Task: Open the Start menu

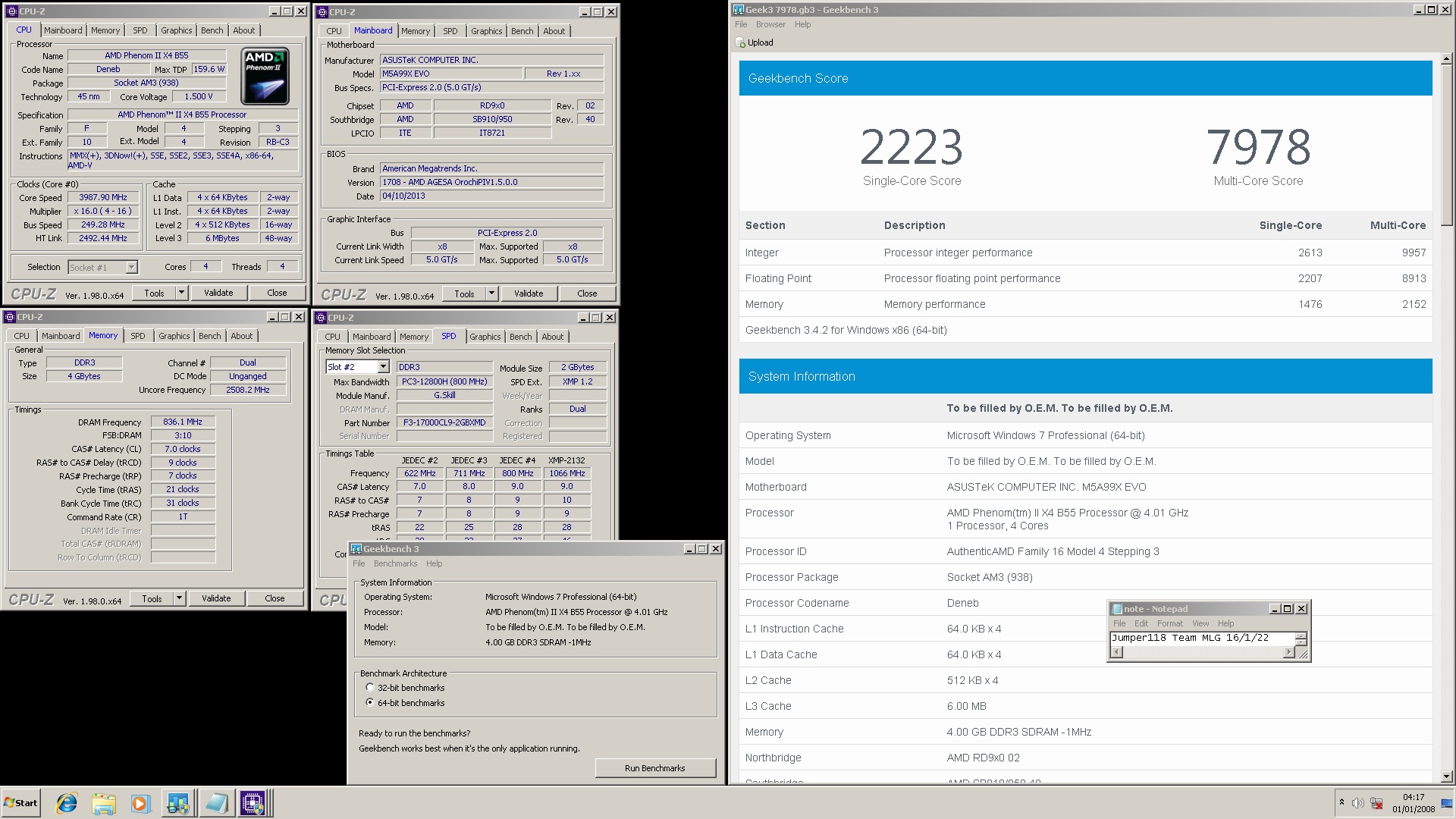Action: pos(21,803)
